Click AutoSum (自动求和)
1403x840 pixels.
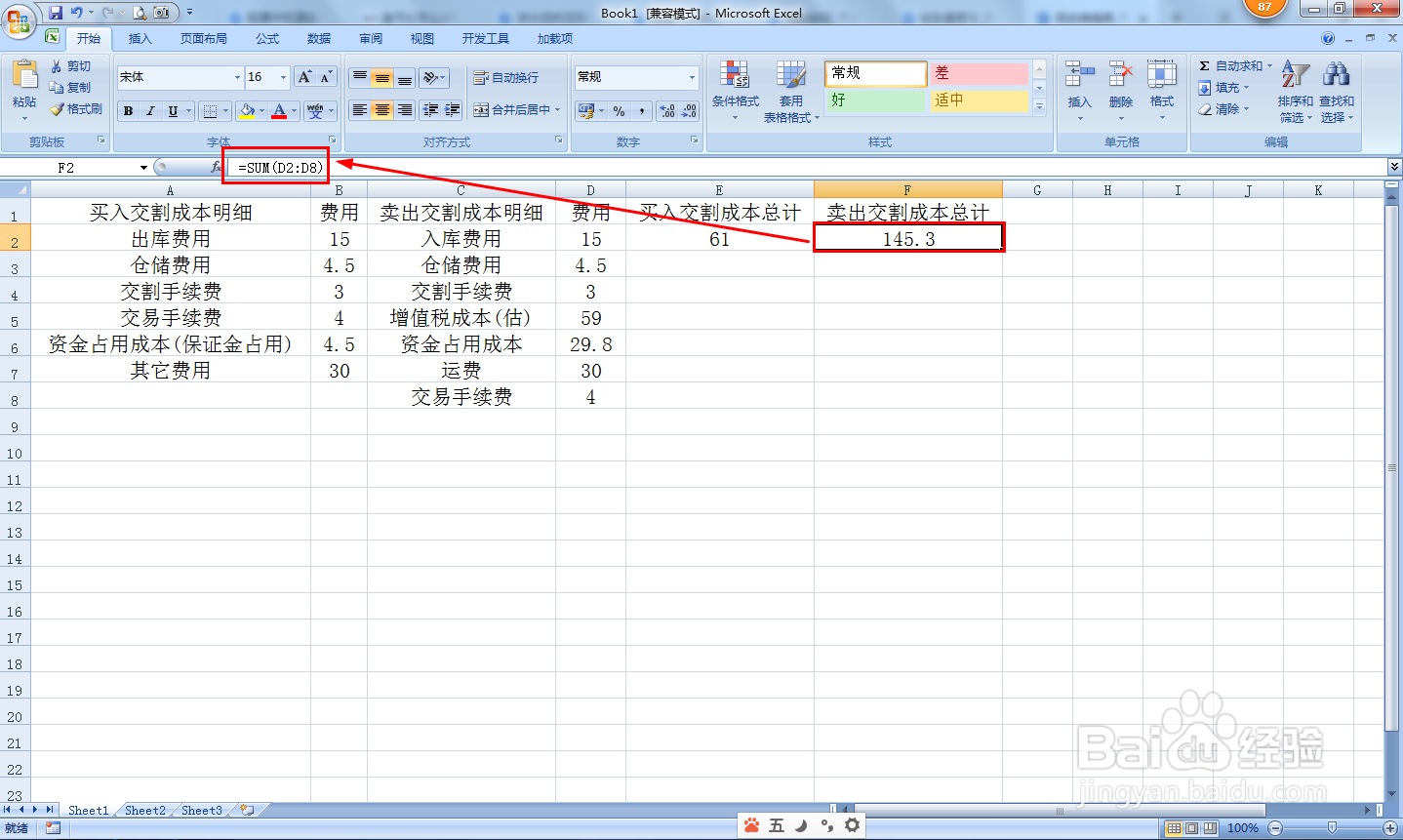[1232, 66]
